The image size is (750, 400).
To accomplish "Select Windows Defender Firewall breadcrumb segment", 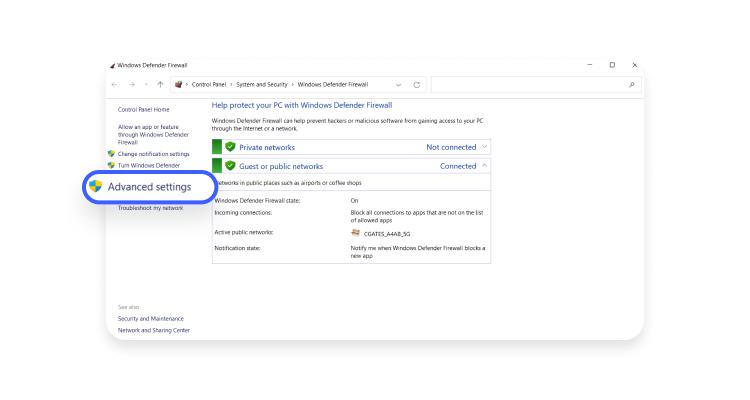I will [x=333, y=85].
